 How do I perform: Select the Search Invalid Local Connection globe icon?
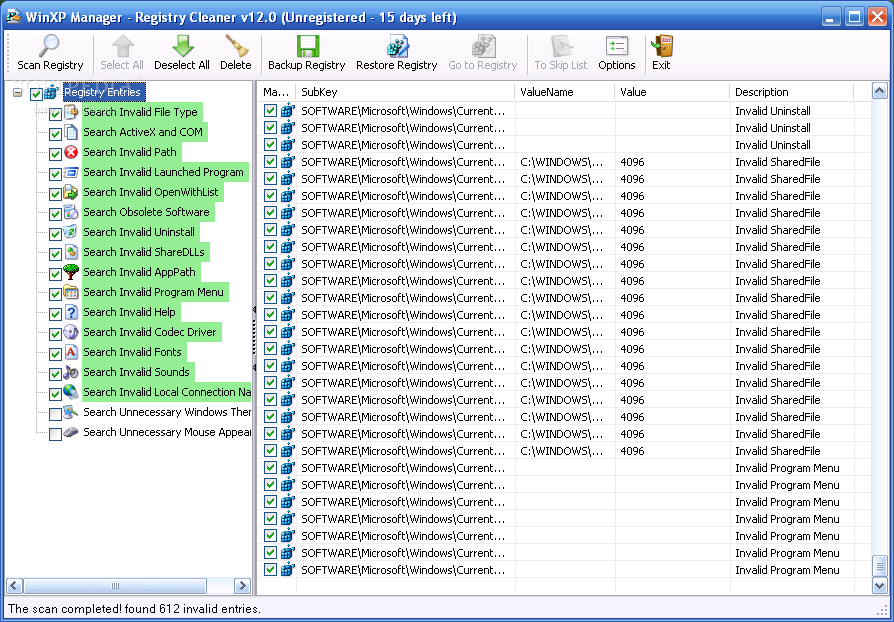71,392
